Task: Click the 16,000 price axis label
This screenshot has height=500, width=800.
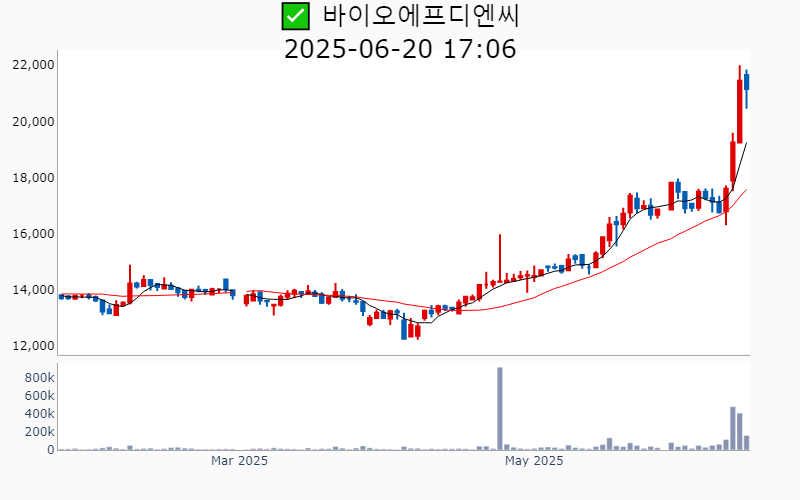Action: pos(34,234)
